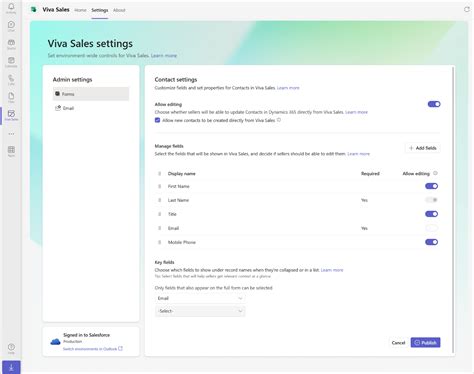The width and height of the screenshot is (474, 374).
Task: Click the Title field label
Action: tap(172, 214)
